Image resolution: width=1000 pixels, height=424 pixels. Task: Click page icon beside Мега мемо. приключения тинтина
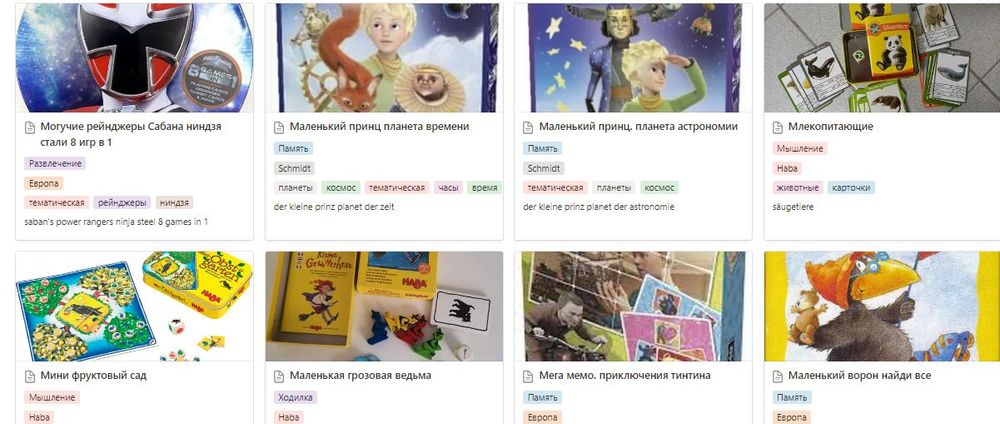point(528,377)
